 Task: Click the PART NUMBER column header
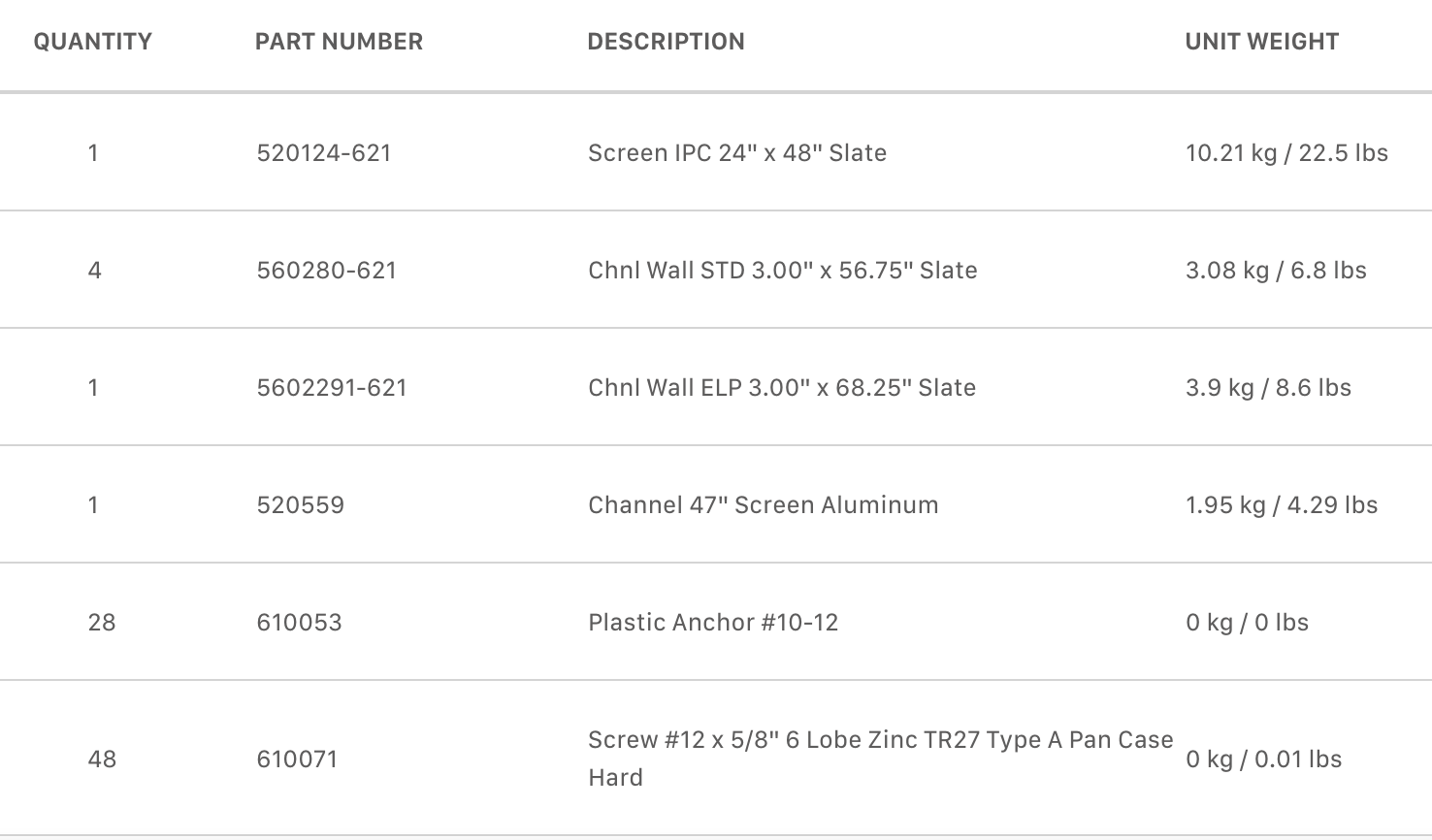pyautogui.click(x=339, y=42)
